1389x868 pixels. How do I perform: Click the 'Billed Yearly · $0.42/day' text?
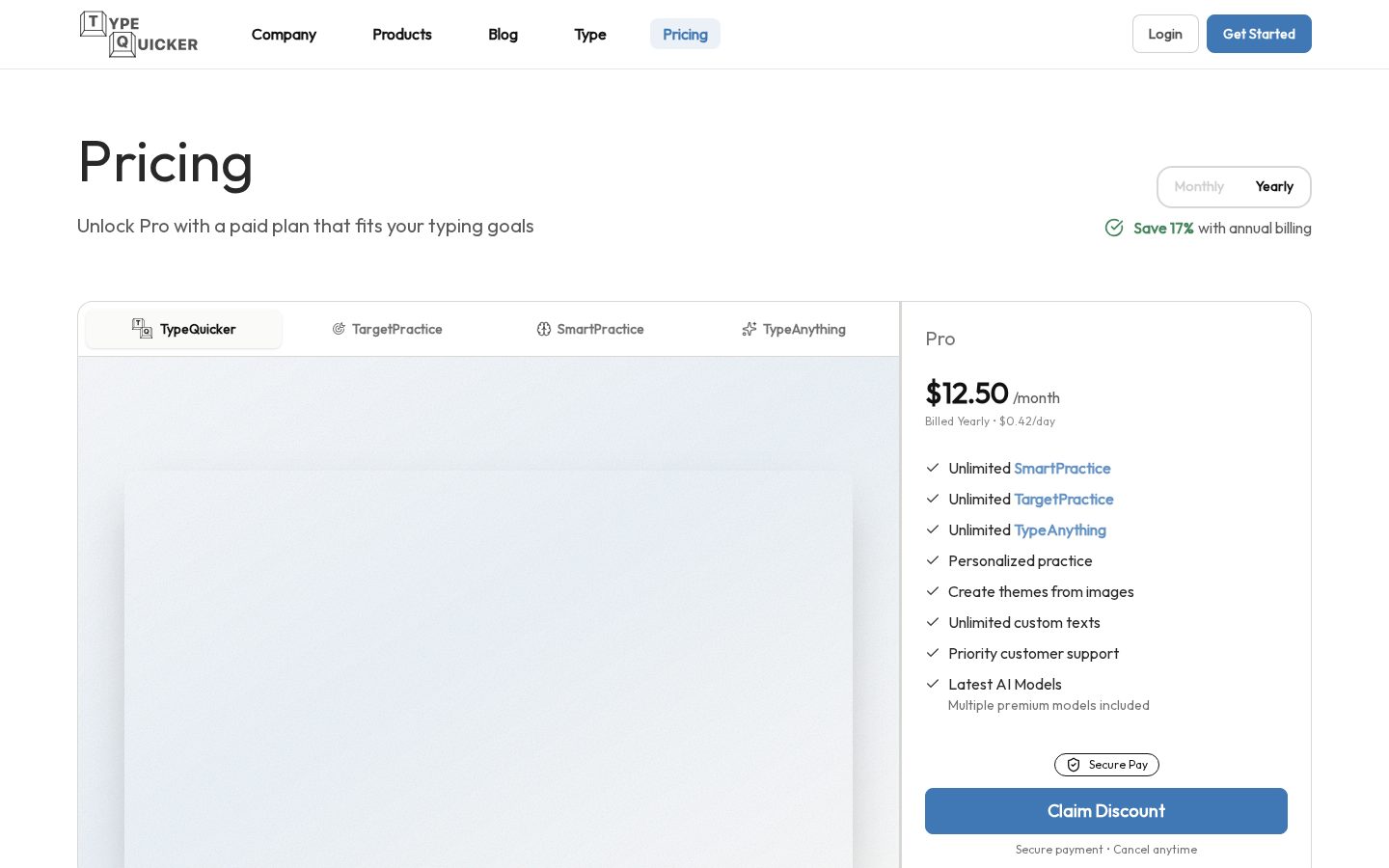990,421
